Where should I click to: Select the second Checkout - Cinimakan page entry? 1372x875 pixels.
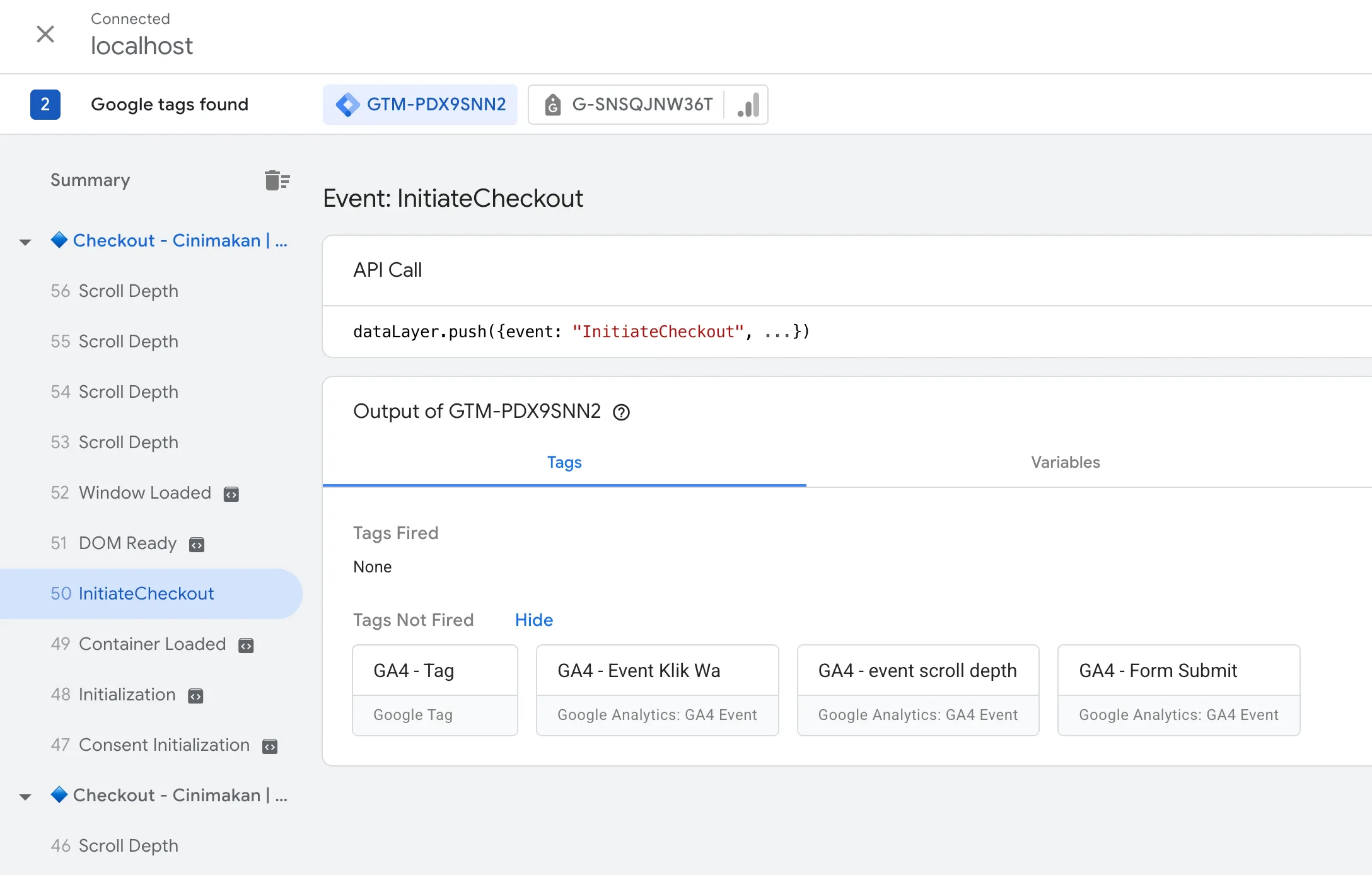pos(169,796)
